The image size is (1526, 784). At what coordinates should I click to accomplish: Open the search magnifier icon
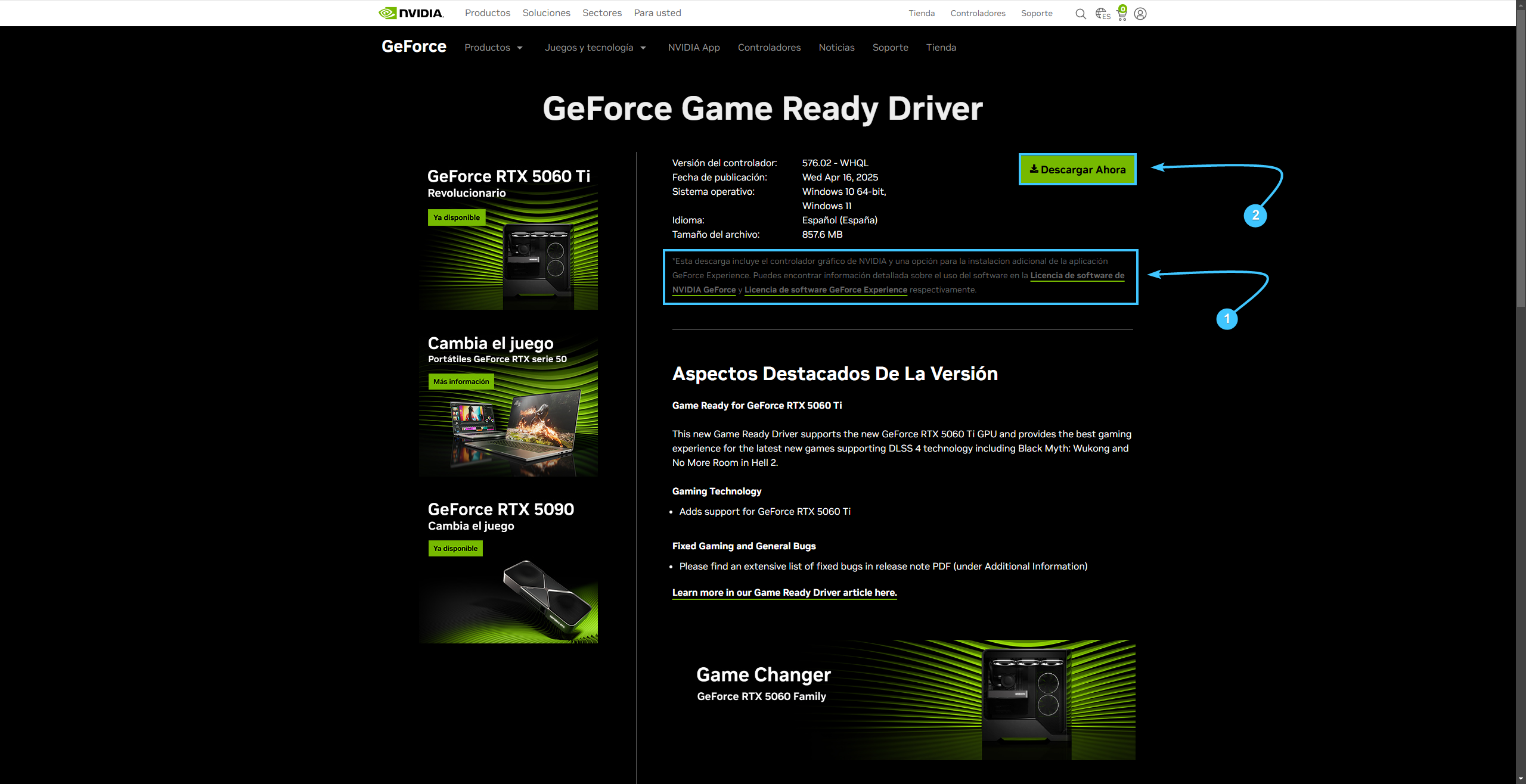(x=1080, y=14)
